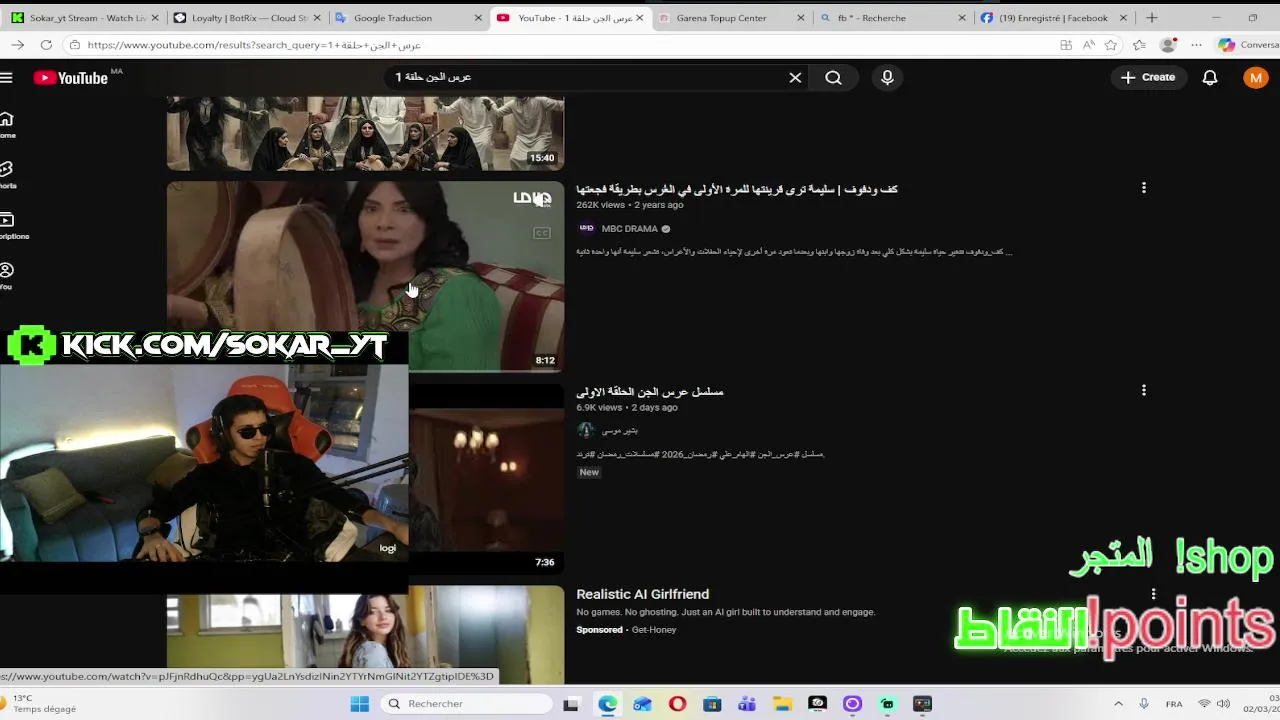Clear the YouTube search query

[x=795, y=77]
